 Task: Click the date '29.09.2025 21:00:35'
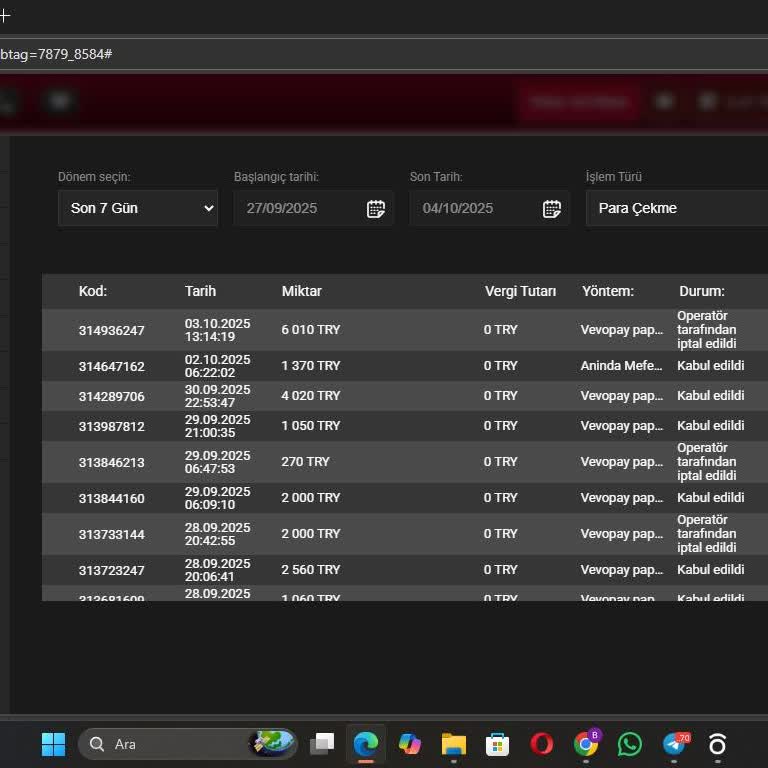click(x=217, y=426)
